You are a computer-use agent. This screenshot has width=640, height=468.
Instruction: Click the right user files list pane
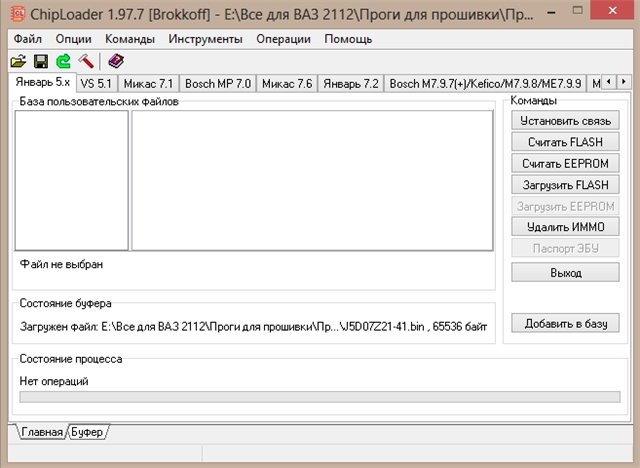tap(312, 180)
